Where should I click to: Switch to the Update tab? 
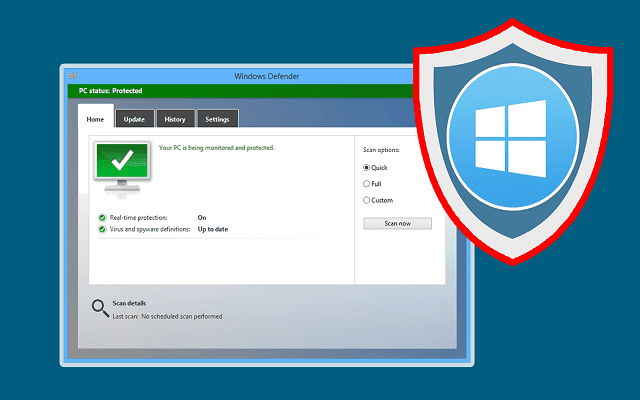click(135, 119)
